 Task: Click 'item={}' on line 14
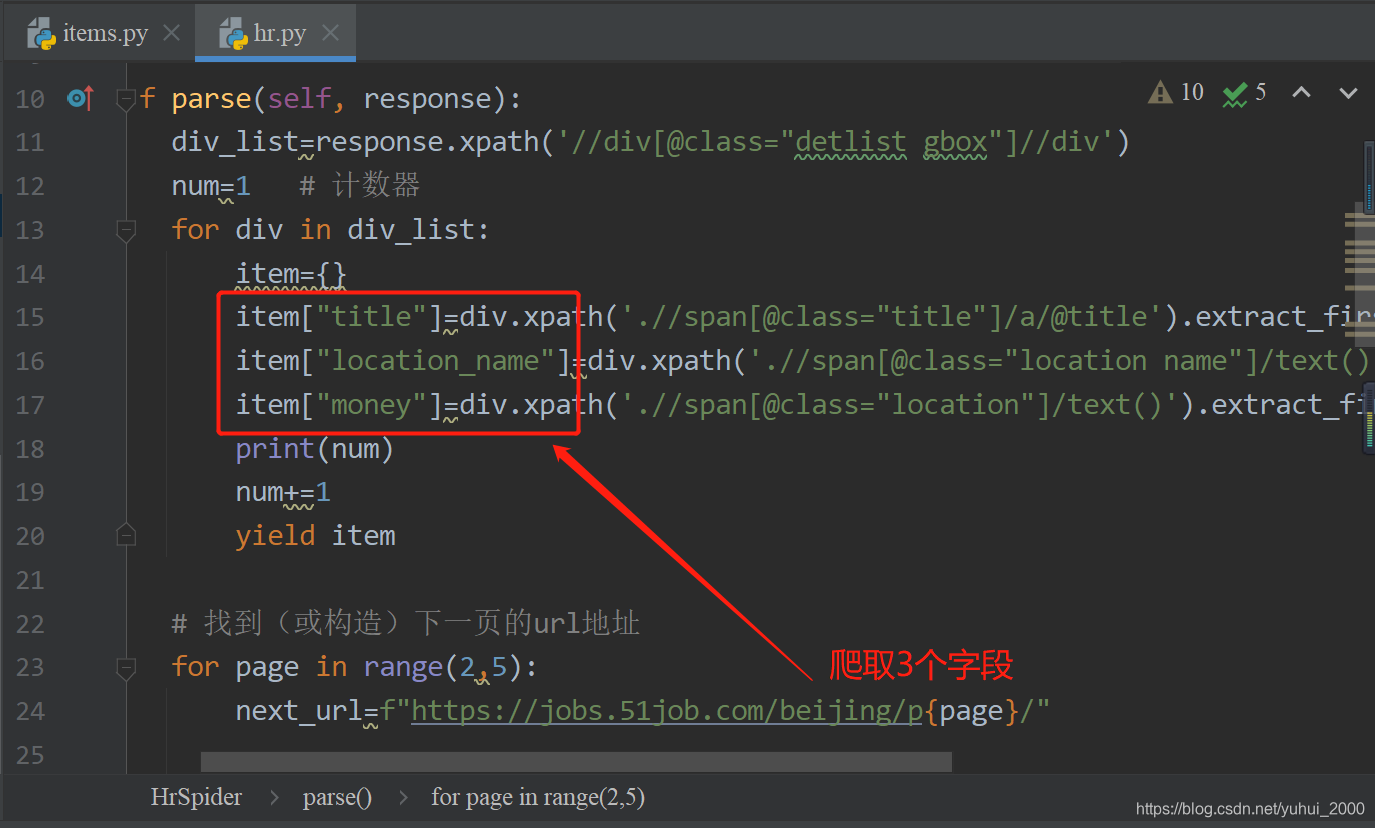(291, 274)
